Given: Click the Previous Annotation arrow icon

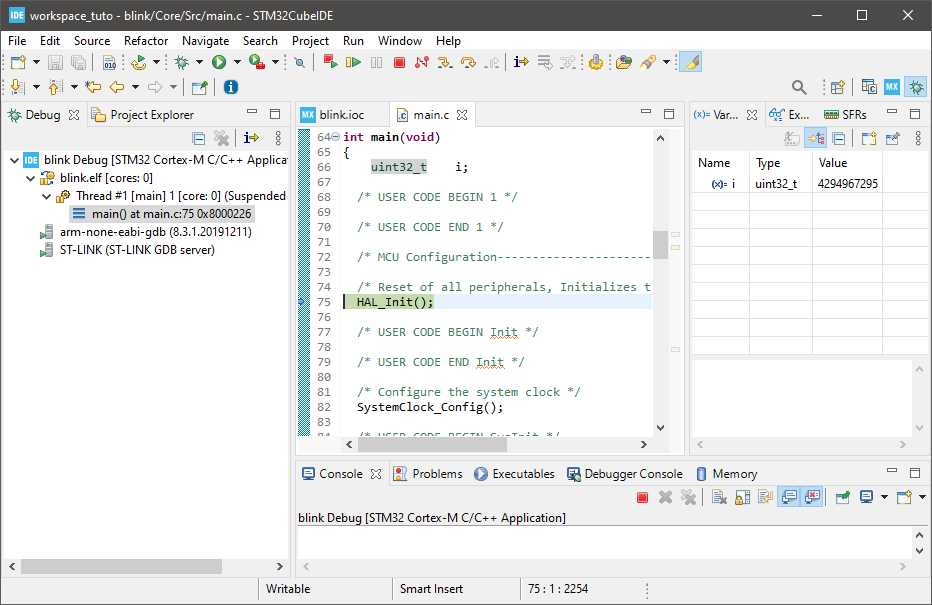Looking at the screenshot, I should [55, 87].
